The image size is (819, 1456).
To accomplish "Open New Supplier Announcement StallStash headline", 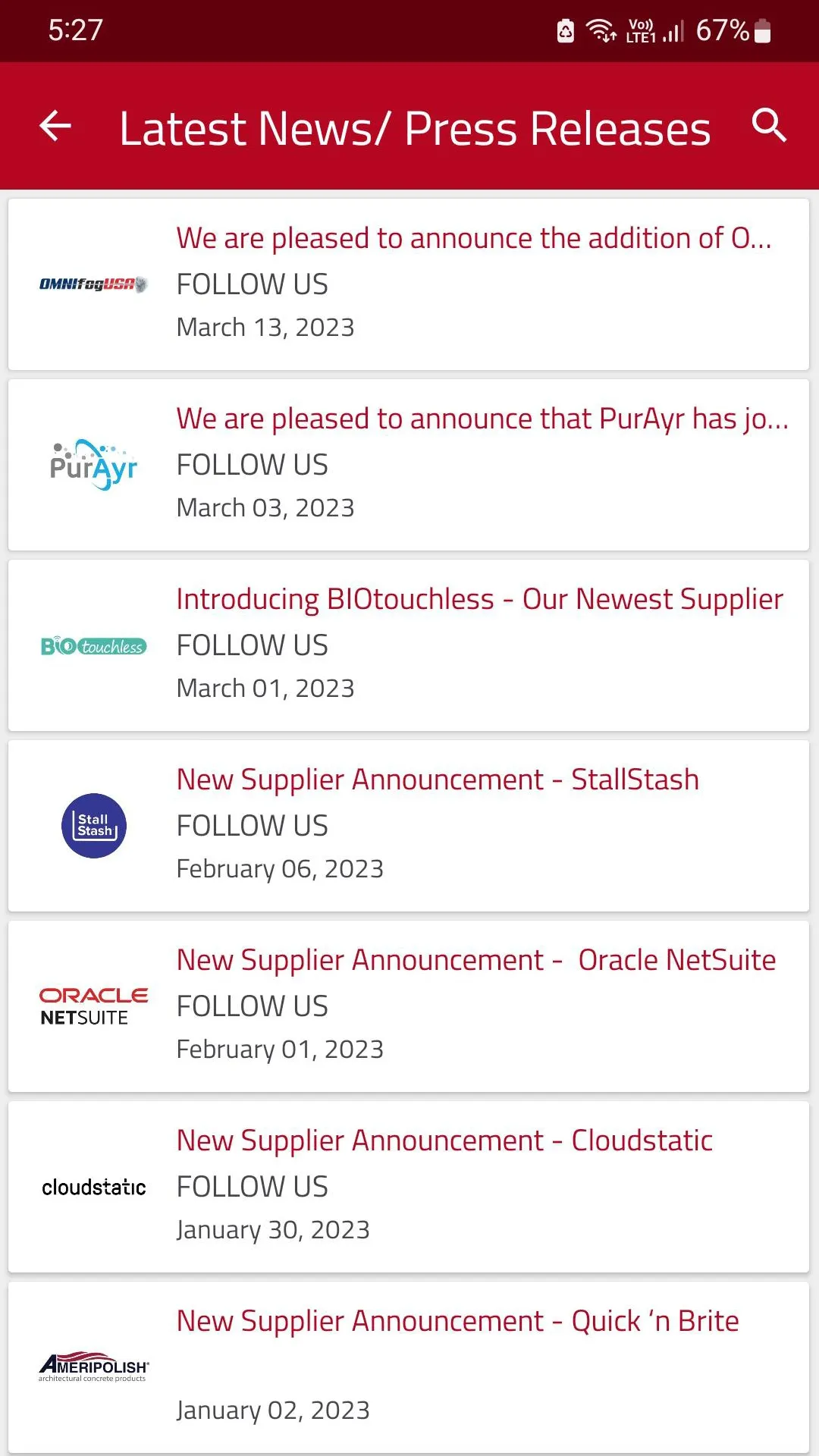I will tap(438, 780).
